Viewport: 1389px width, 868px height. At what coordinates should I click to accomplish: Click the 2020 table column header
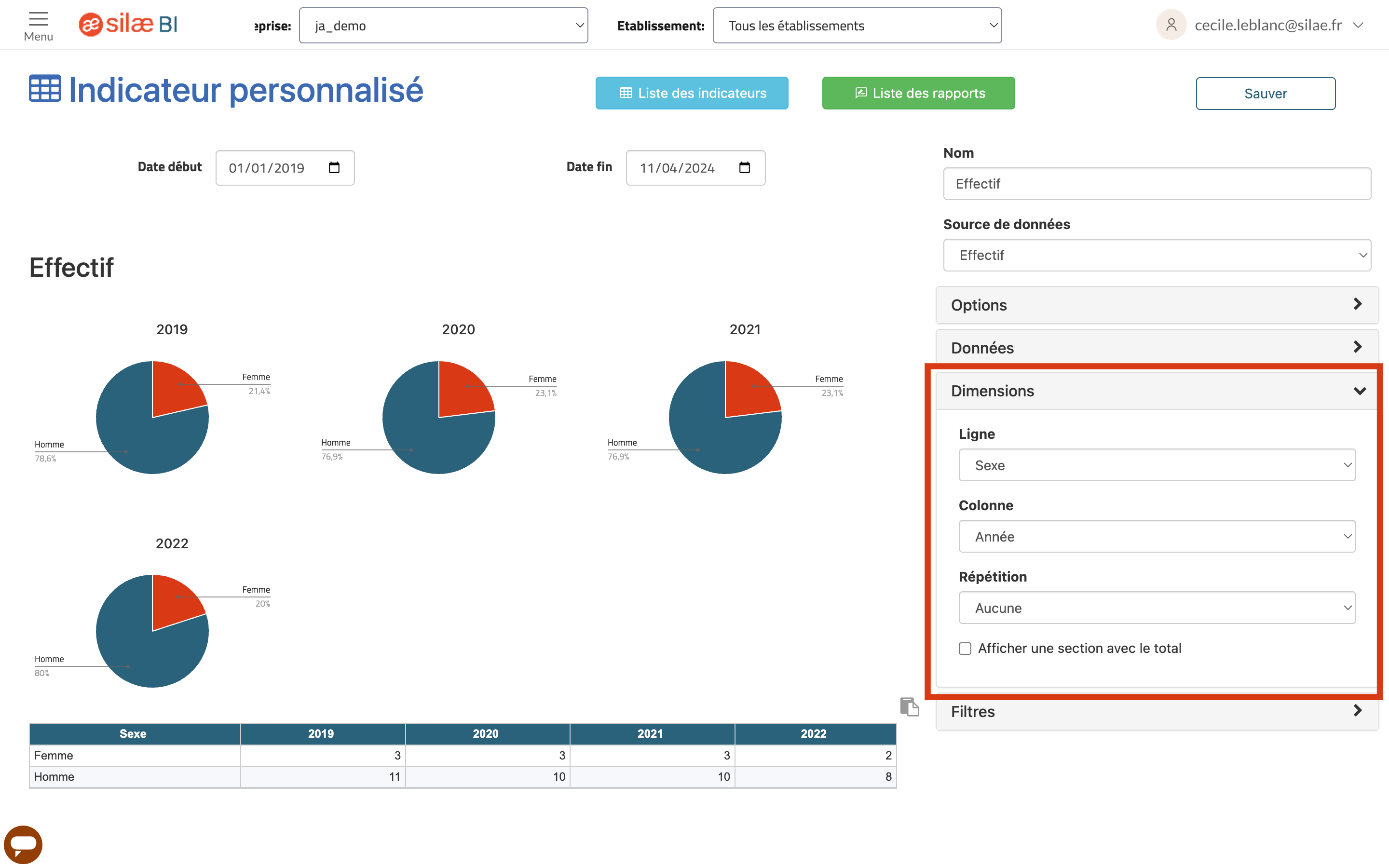tap(487, 733)
